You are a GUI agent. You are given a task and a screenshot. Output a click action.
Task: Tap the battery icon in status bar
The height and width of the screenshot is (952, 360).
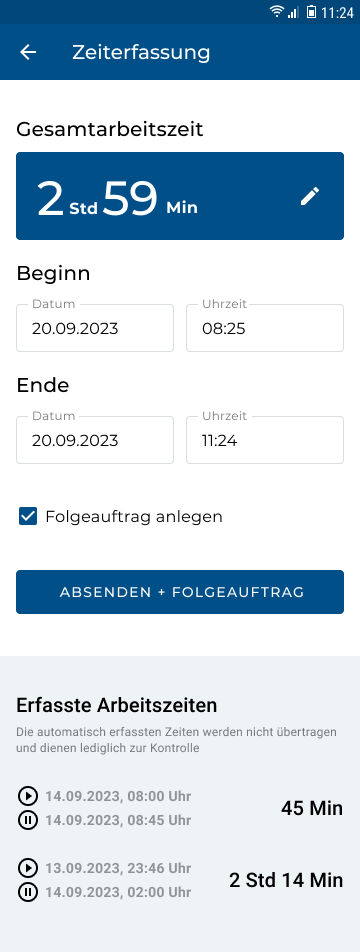[311, 12]
